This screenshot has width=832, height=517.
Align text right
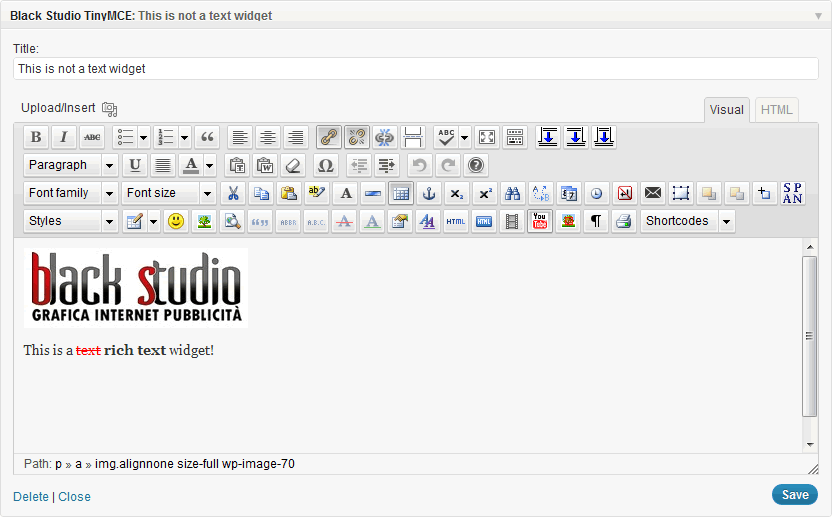296,137
